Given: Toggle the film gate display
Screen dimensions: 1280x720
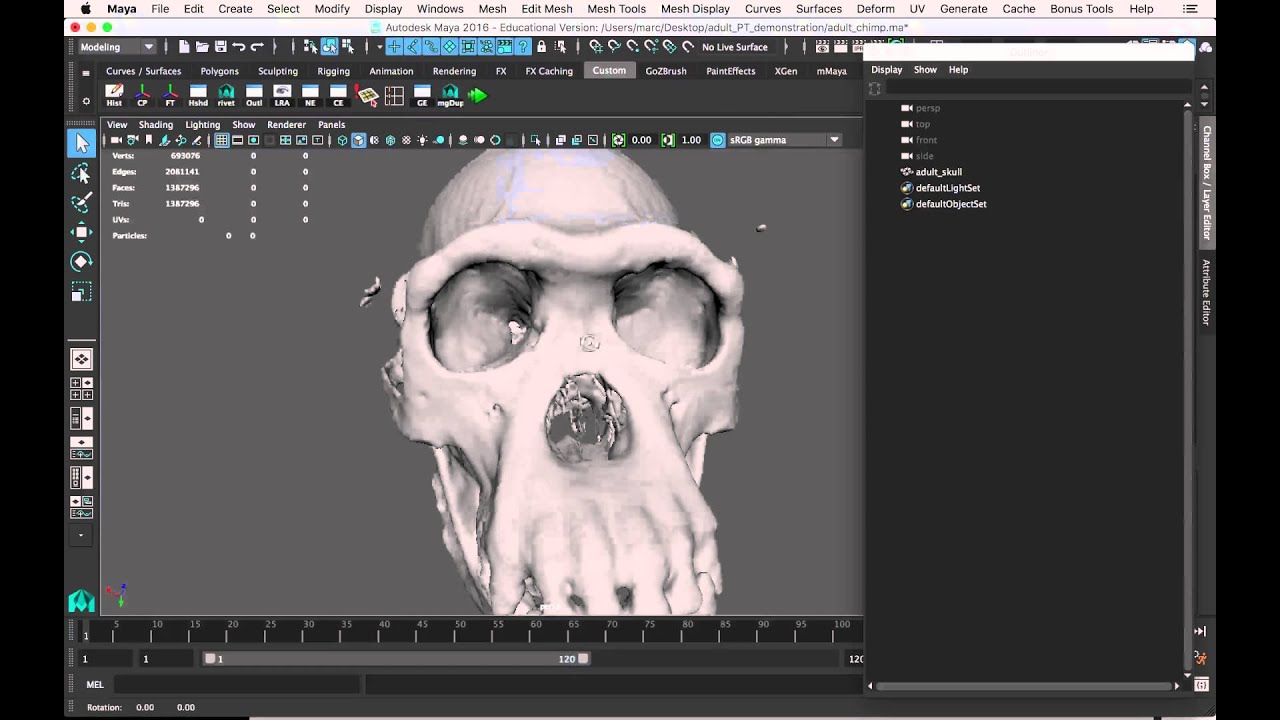Looking at the screenshot, I should pyautogui.click(x=238, y=140).
